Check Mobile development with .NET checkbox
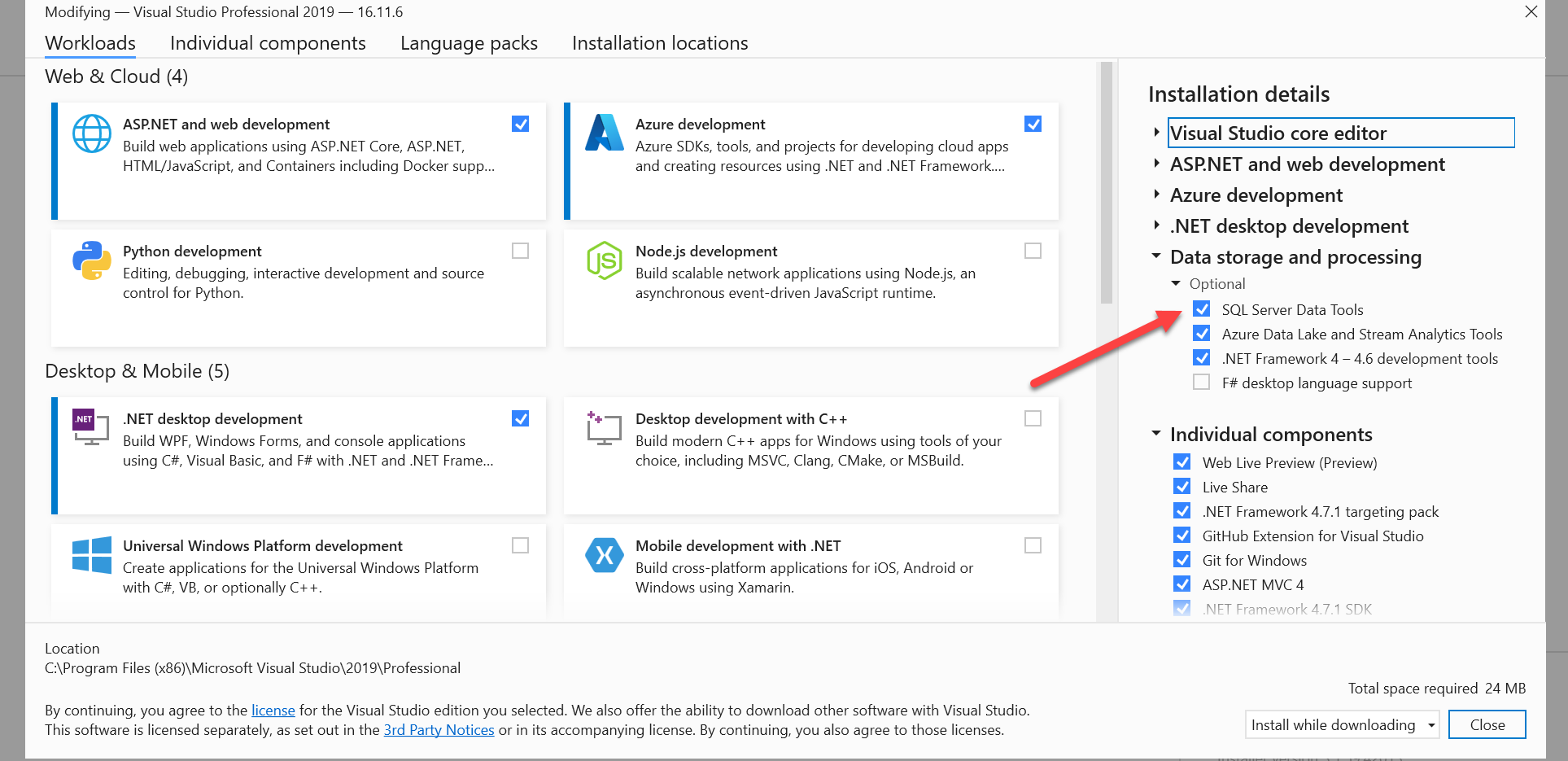 (x=1033, y=545)
